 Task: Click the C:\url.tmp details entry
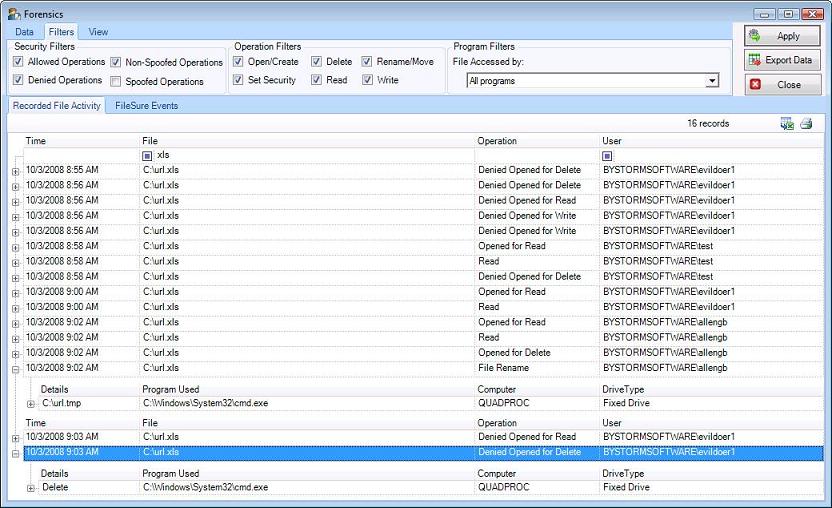pyautogui.click(x=62, y=403)
